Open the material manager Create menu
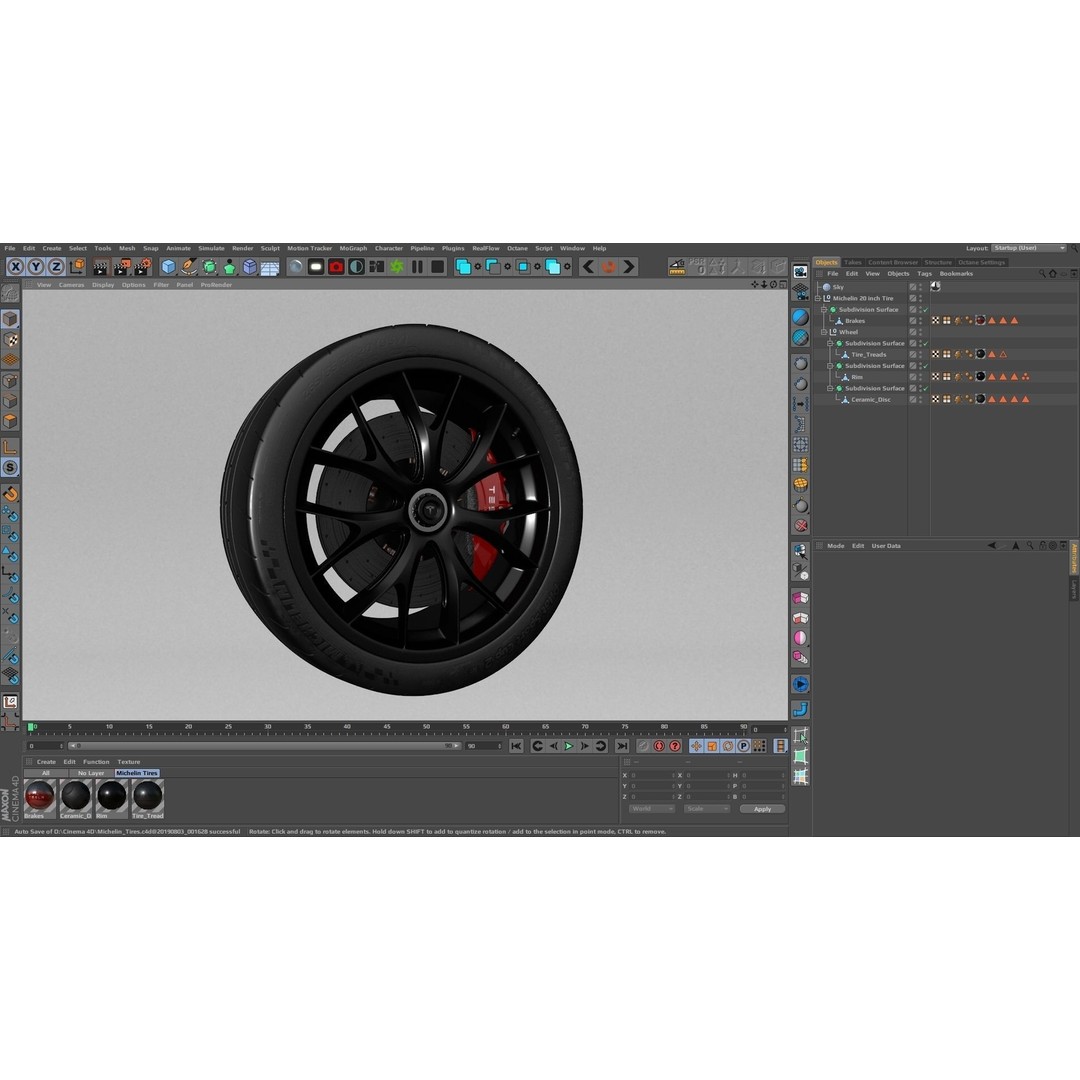This screenshot has width=1080, height=1080. [46, 762]
